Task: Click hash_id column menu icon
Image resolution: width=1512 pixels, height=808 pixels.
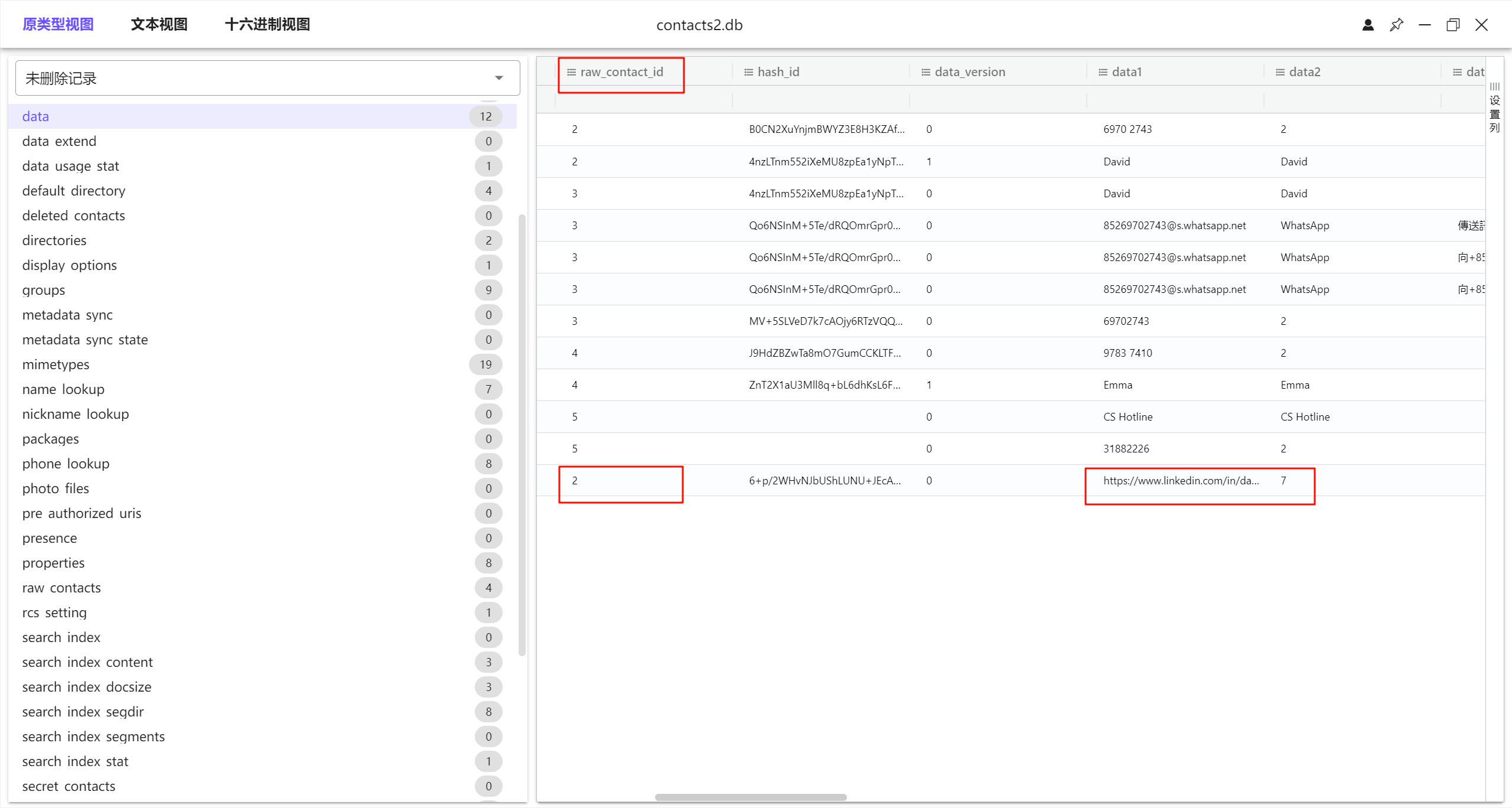Action: coord(748,72)
